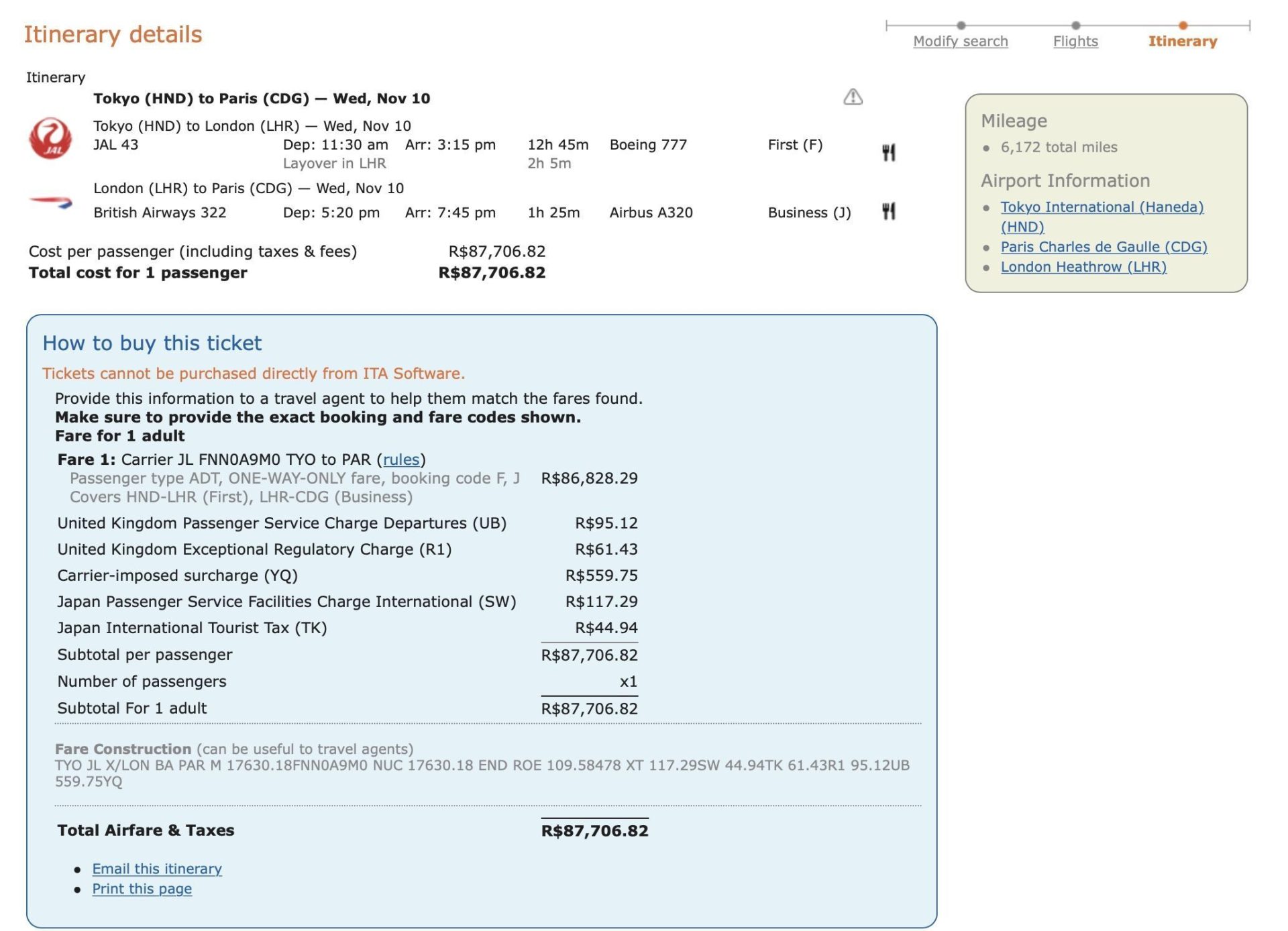The height and width of the screenshot is (931, 1288).
Task: Click the Airport Information heading
Action: tap(1065, 181)
